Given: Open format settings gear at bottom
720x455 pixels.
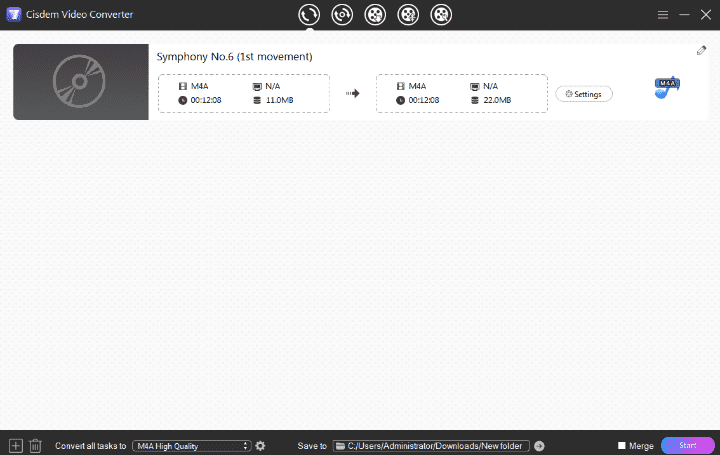Looking at the screenshot, I should pos(260,446).
